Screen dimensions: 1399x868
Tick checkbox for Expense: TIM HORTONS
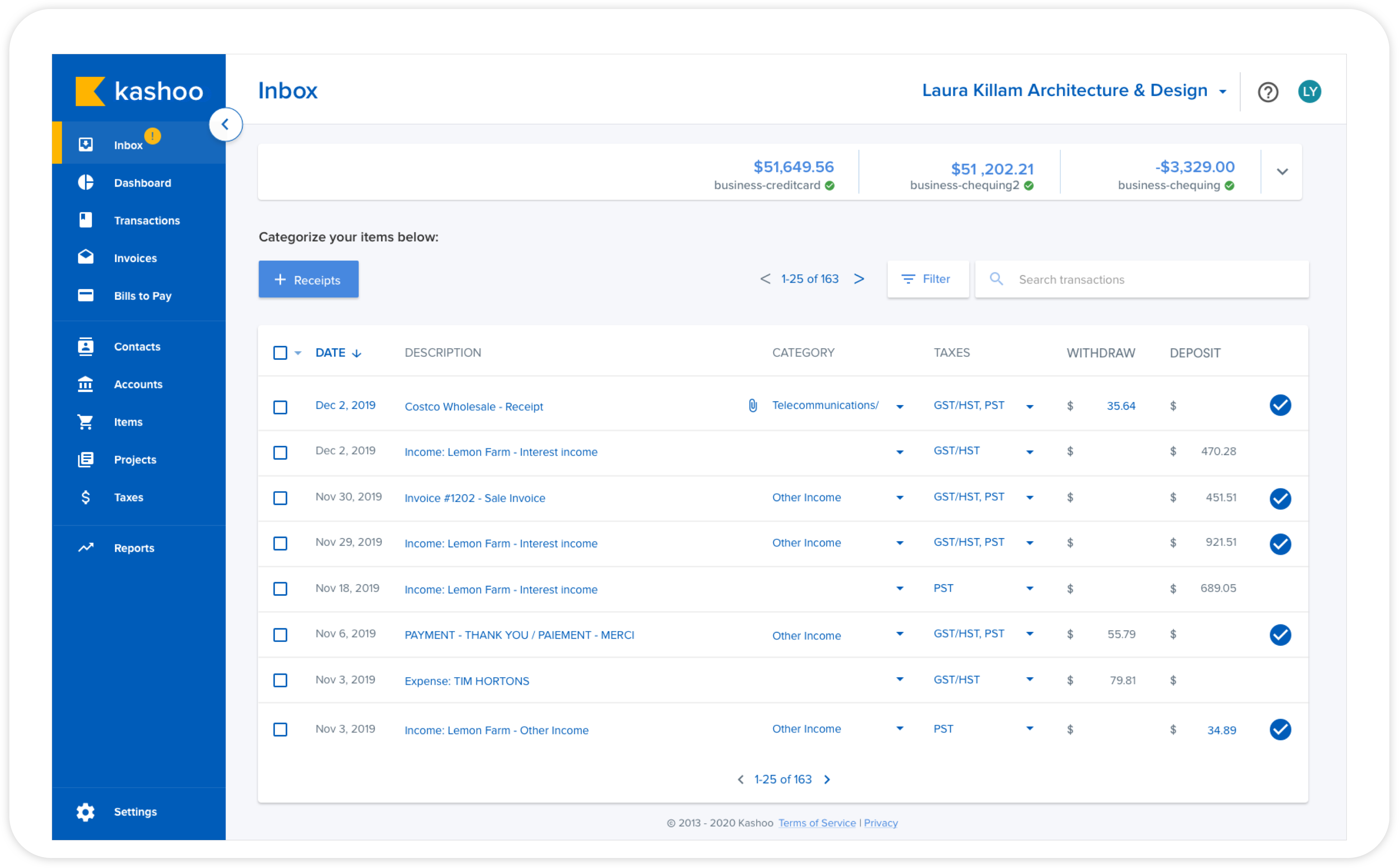280,681
